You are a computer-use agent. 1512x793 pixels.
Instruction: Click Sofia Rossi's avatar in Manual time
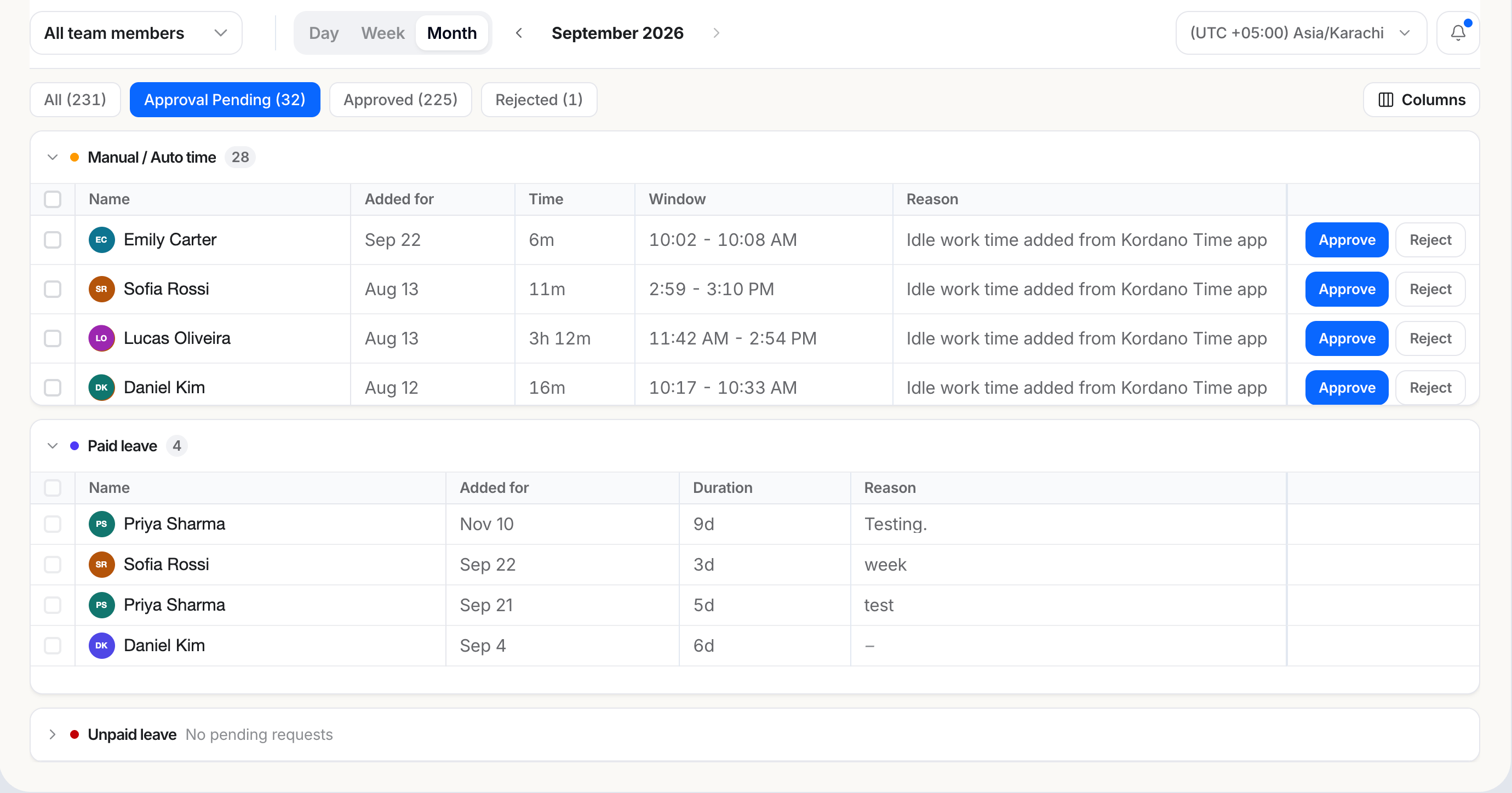[x=101, y=289]
